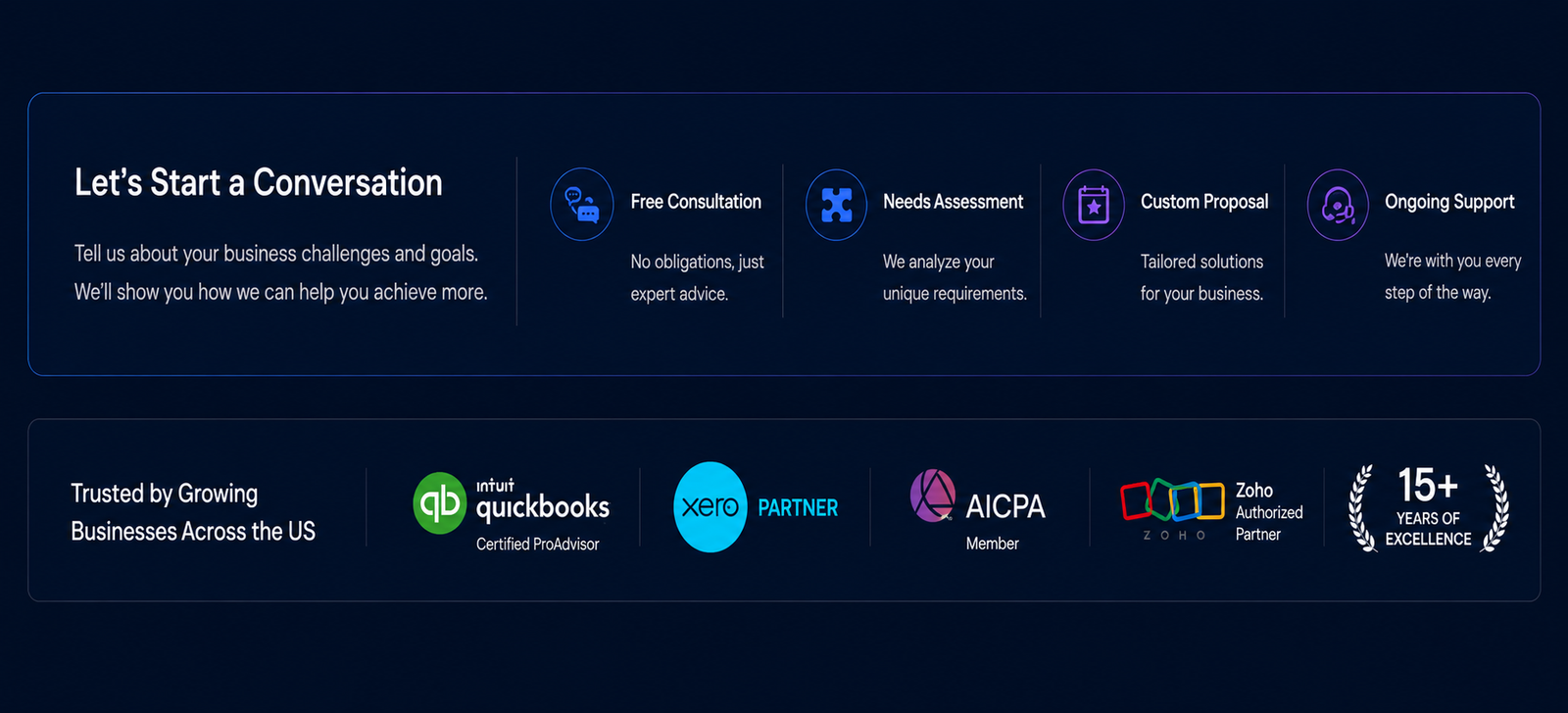Open the Custom Proposal heading

coord(1204,202)
